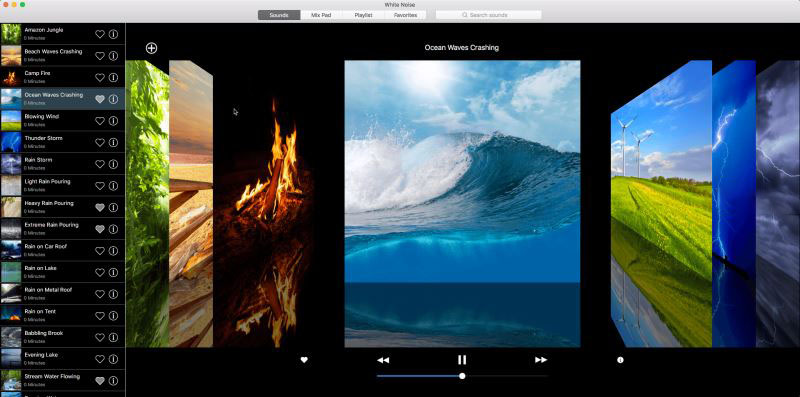Show info for Rain on Tent

pyautogui.click(x=113, y=316)
